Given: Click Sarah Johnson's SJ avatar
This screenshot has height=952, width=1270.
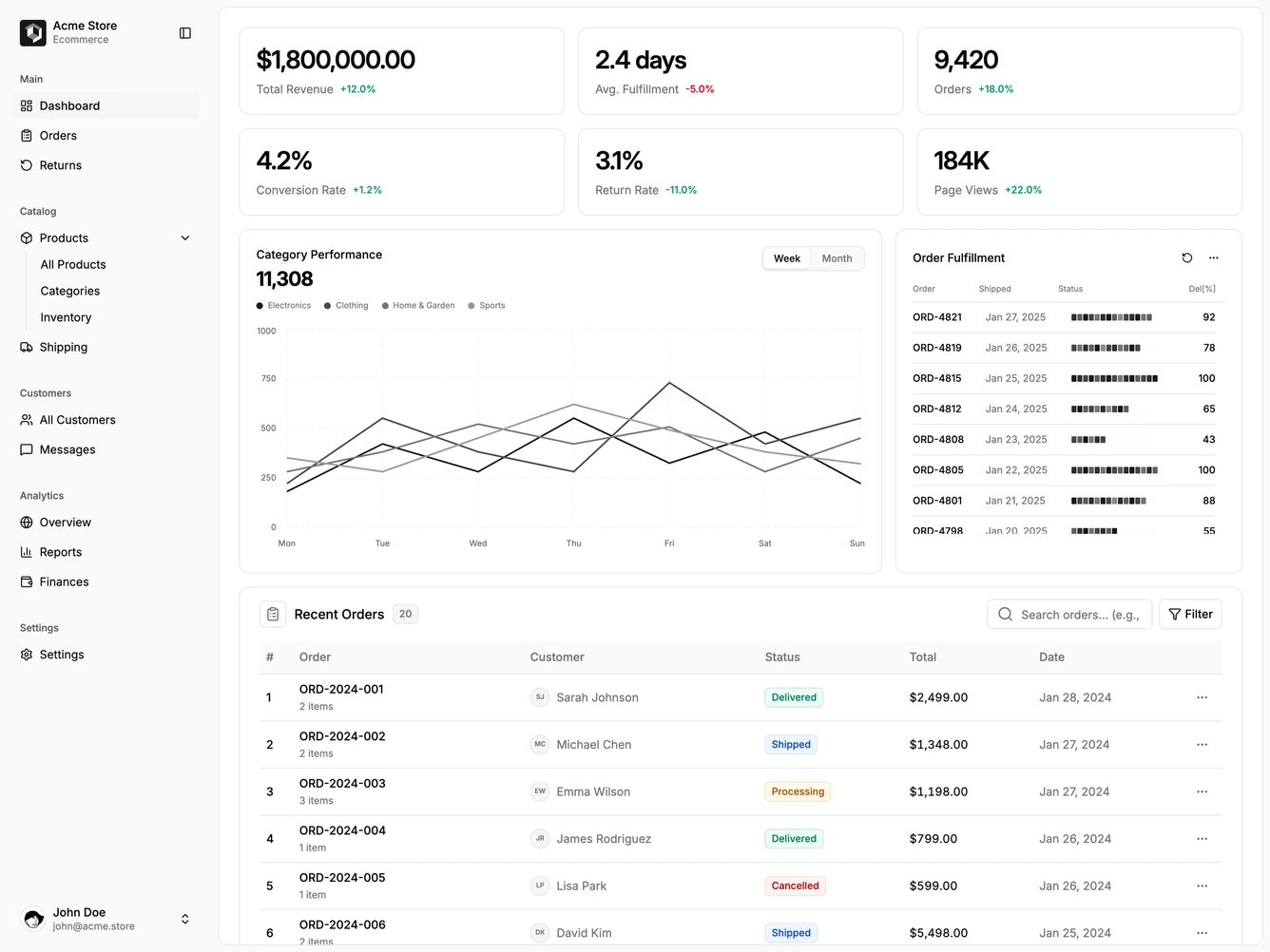Looking at the screenshot, I should click(x=540, y=697).
